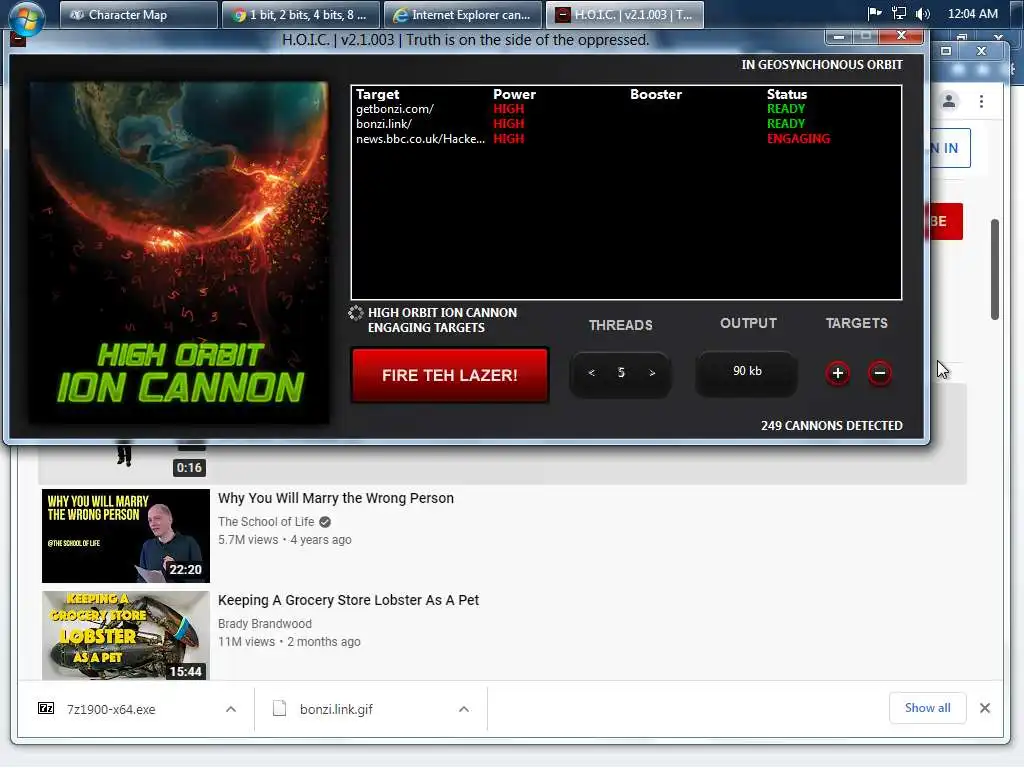
Task: Click the red SUBSCRIBE button in Chrome
Action: [x=946, y=221]
